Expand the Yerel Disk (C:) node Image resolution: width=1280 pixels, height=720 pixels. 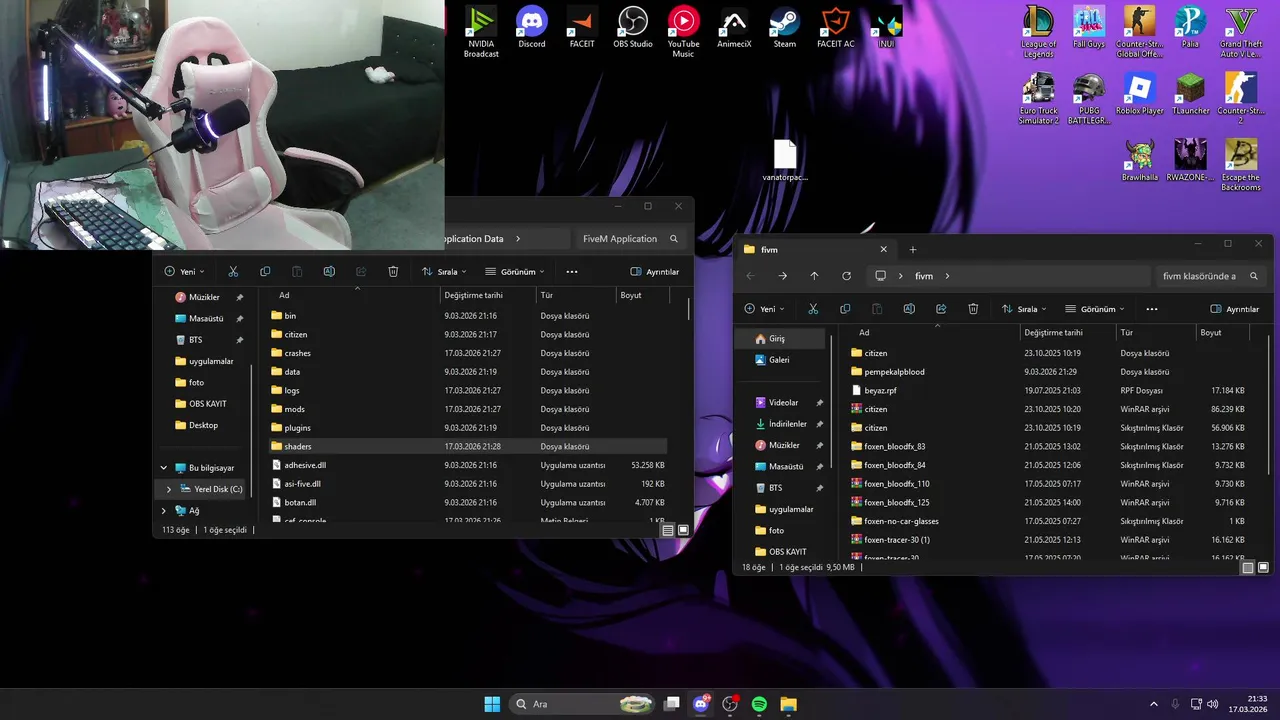pos(169,489)
